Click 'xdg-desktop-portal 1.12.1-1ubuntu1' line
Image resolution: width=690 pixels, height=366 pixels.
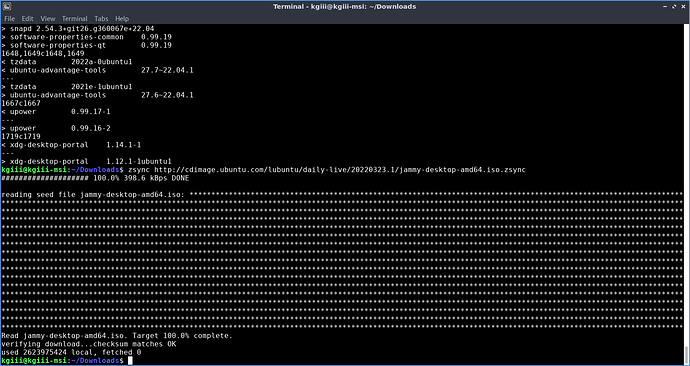tap(86, 161)
